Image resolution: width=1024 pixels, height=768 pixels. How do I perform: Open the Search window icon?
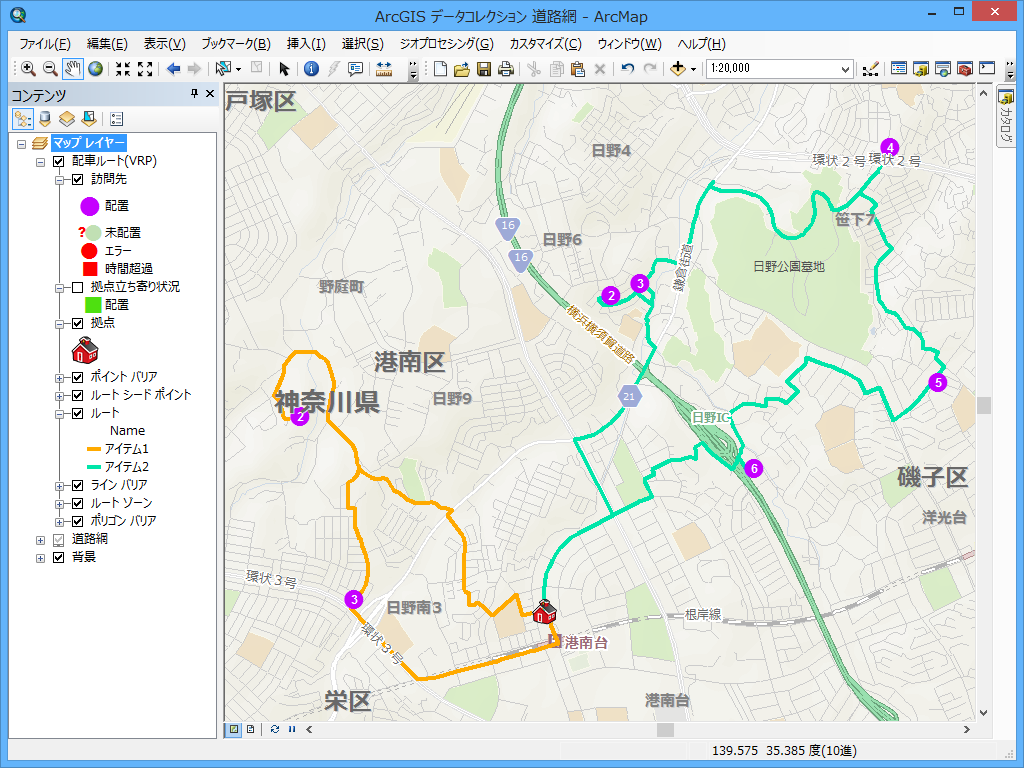pyautogui.click(x=942, y=69)
